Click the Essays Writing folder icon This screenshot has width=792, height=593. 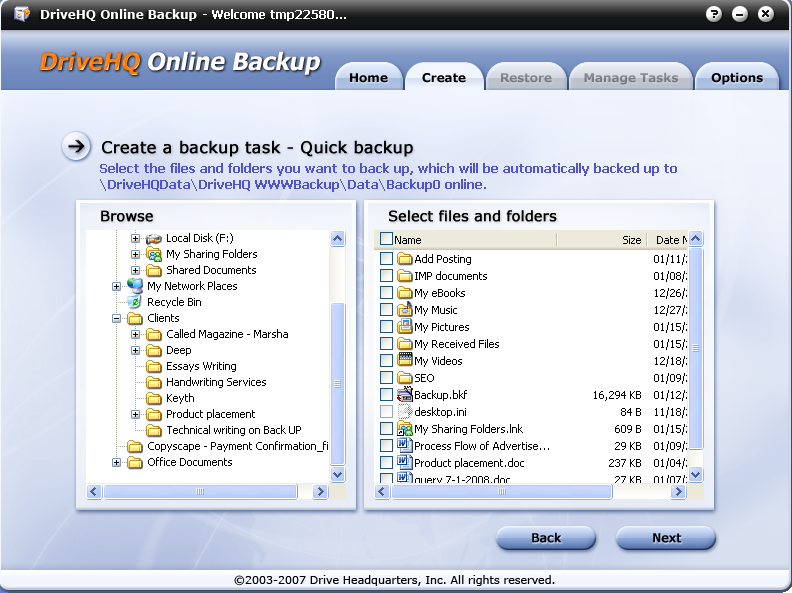coord(154,366)
